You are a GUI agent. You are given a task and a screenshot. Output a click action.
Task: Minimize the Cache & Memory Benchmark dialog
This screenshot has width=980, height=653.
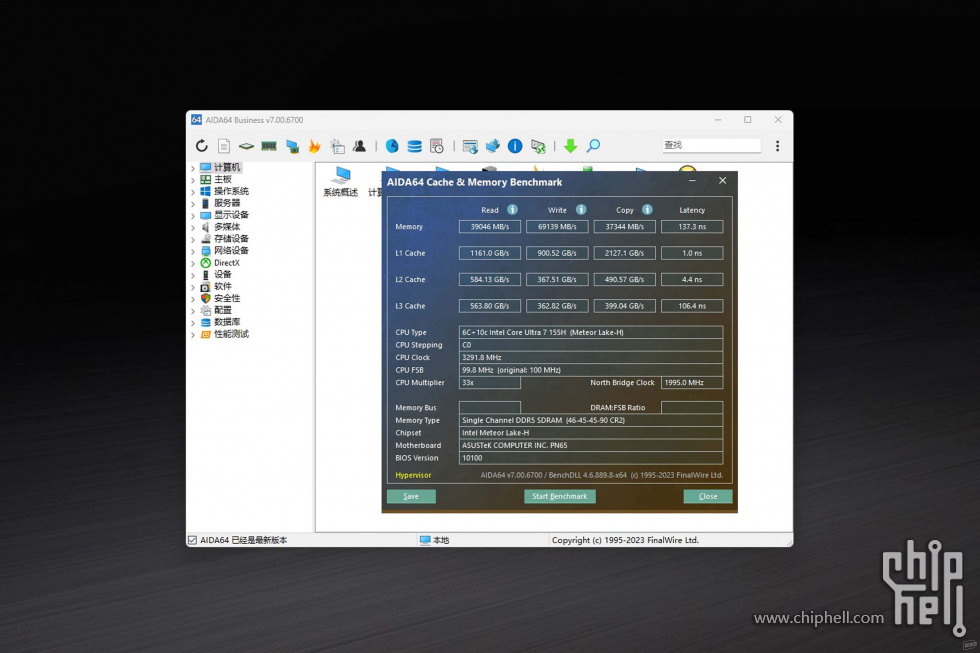click(x=692, y=181)
